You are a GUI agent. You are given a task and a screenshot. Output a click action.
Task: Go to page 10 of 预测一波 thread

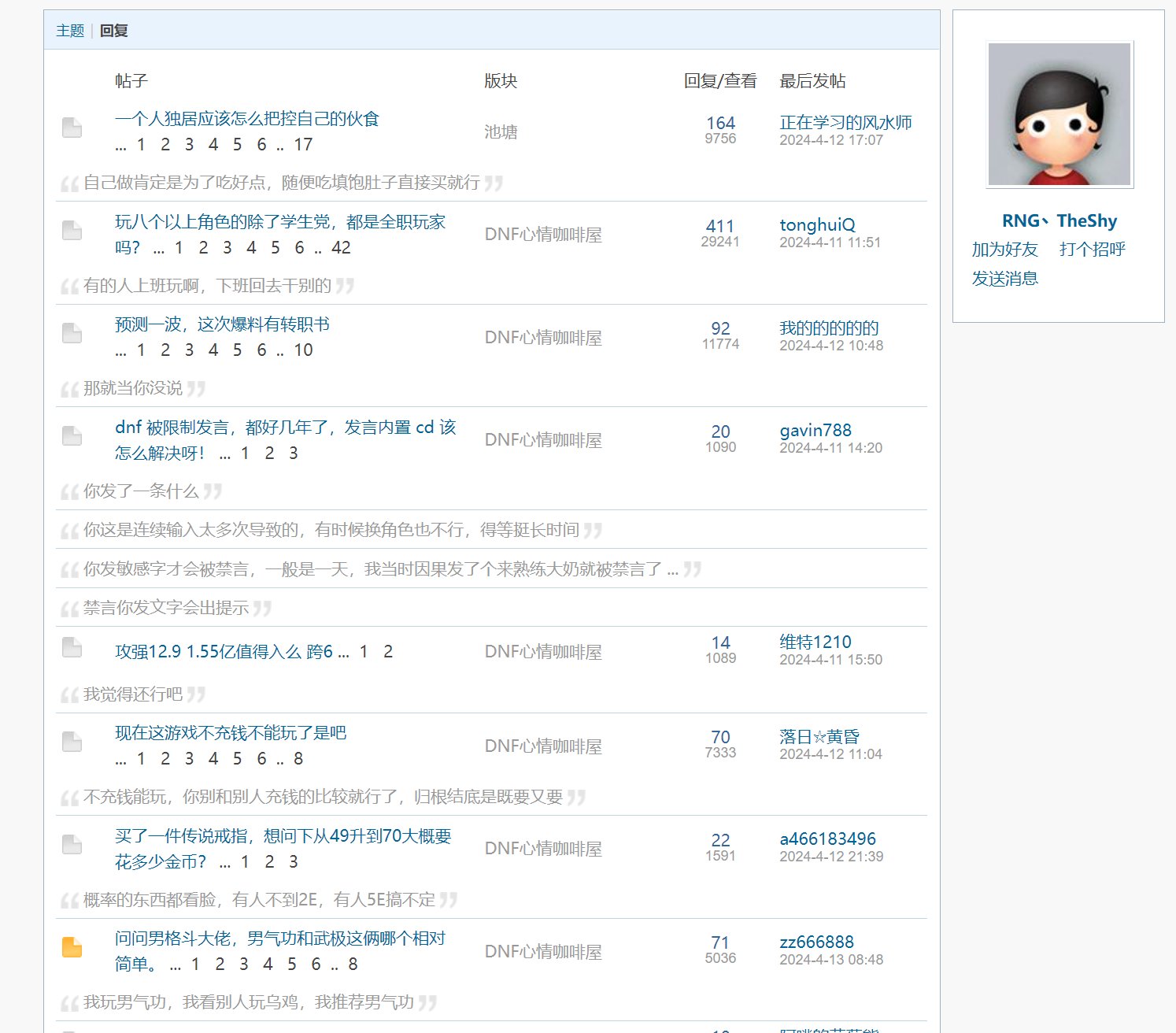304,350
